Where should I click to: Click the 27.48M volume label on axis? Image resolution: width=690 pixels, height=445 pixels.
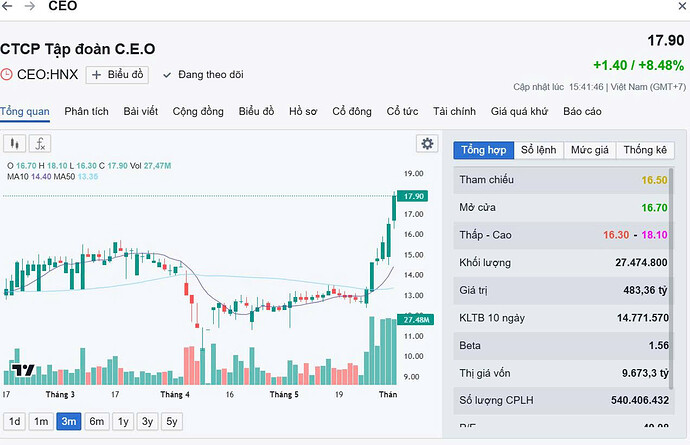click(413, 319)
